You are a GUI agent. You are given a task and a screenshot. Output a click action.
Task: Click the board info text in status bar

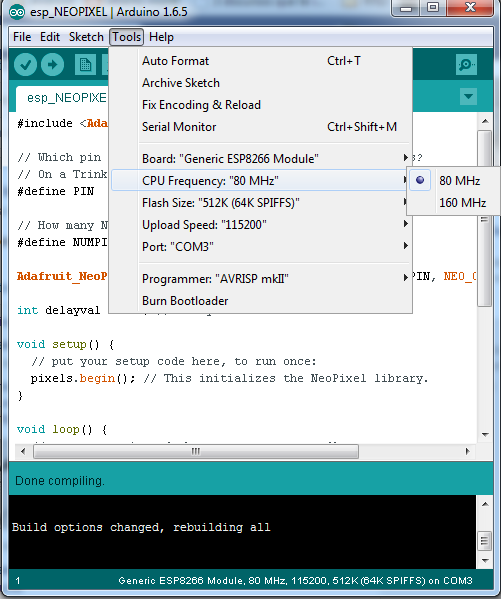click(295, 581)
